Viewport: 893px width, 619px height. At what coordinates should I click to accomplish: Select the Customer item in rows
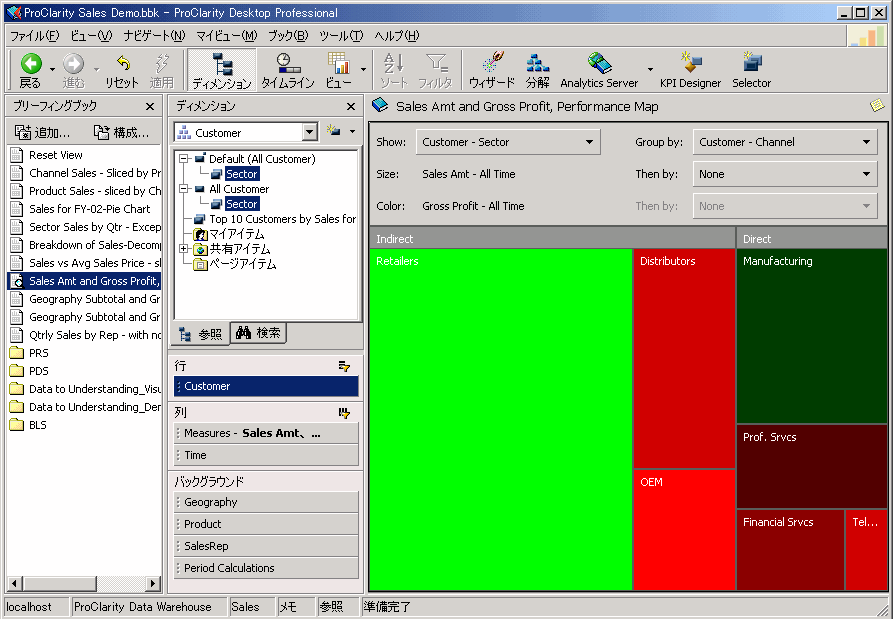click(x=266, y=386)
